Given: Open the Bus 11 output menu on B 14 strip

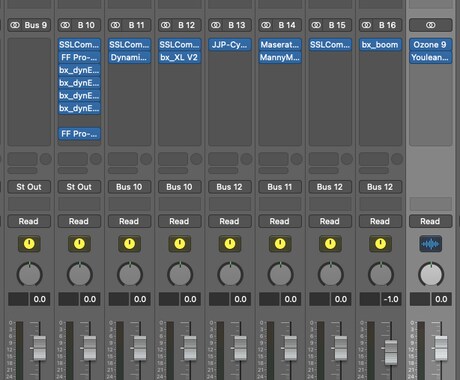Looking at the screenshot, I should point(280,187).
